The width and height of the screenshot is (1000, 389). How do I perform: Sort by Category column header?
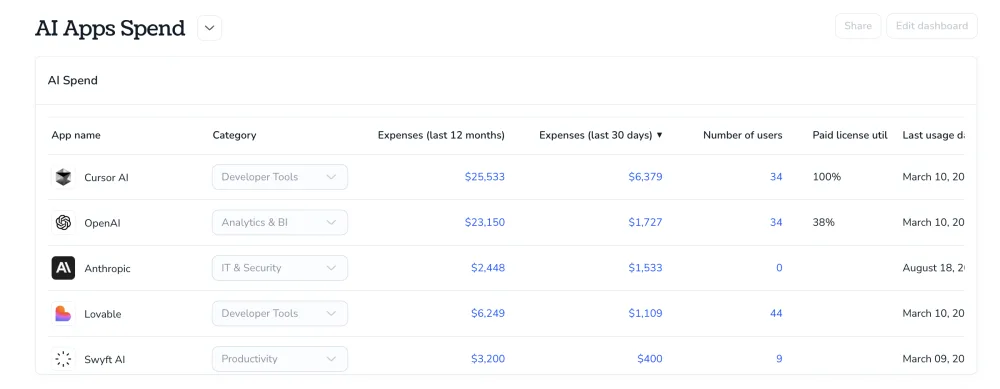(234, 135)
